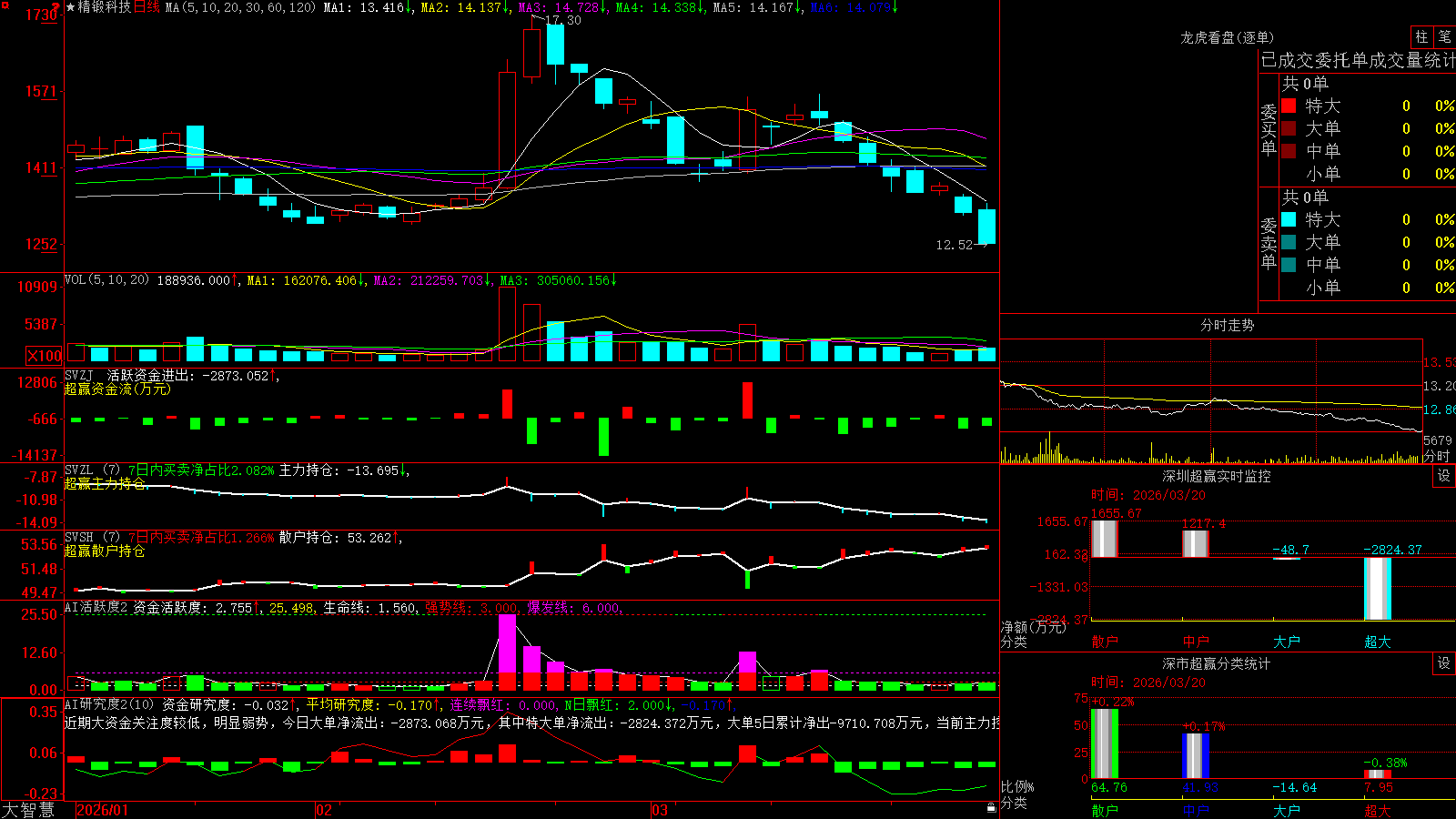Viewport: 1456px width, 819px height.
Task: Click the 分时走势 panel title
Action: (1227, 325)
